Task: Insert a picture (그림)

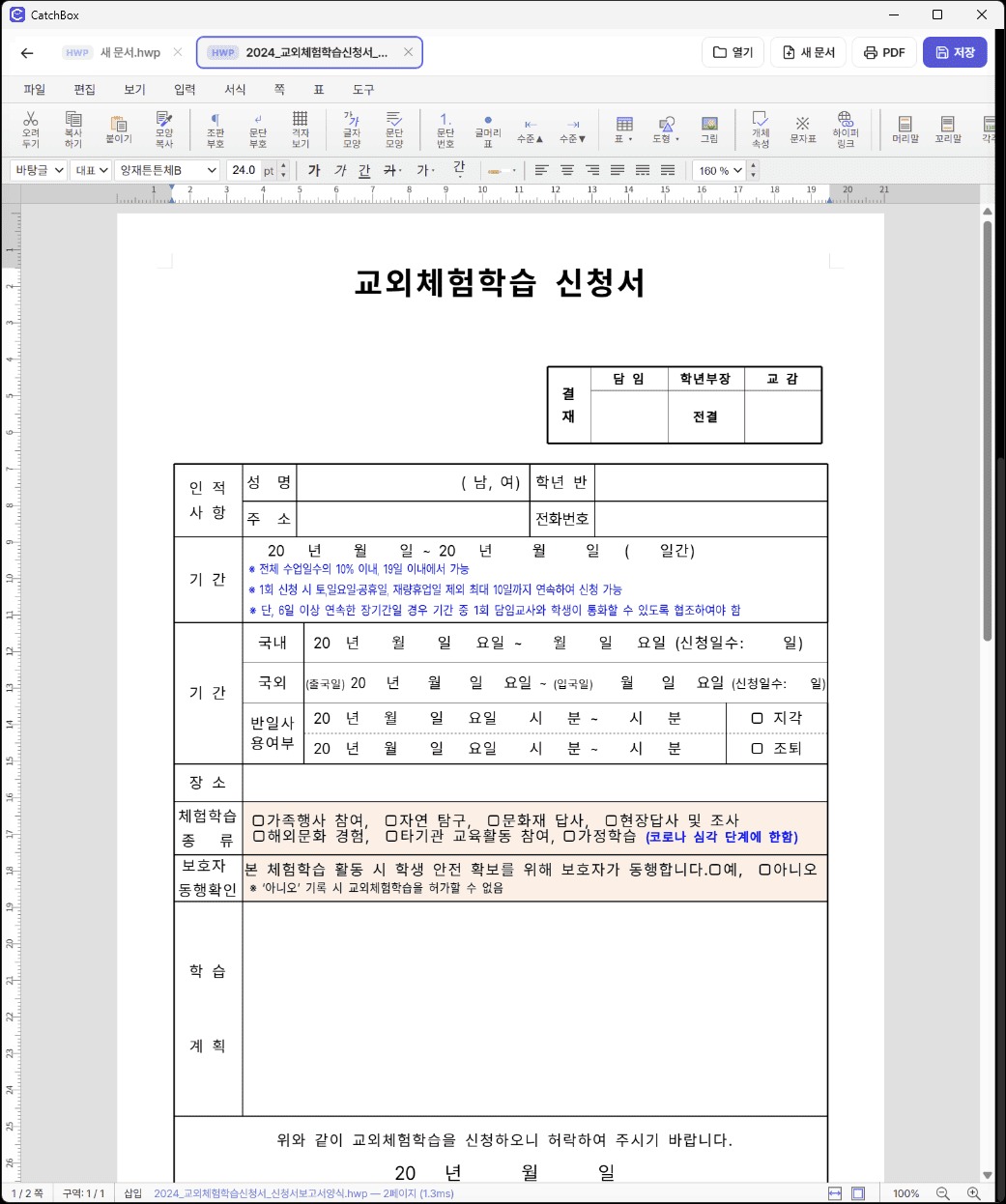Action: pos(709,129)
